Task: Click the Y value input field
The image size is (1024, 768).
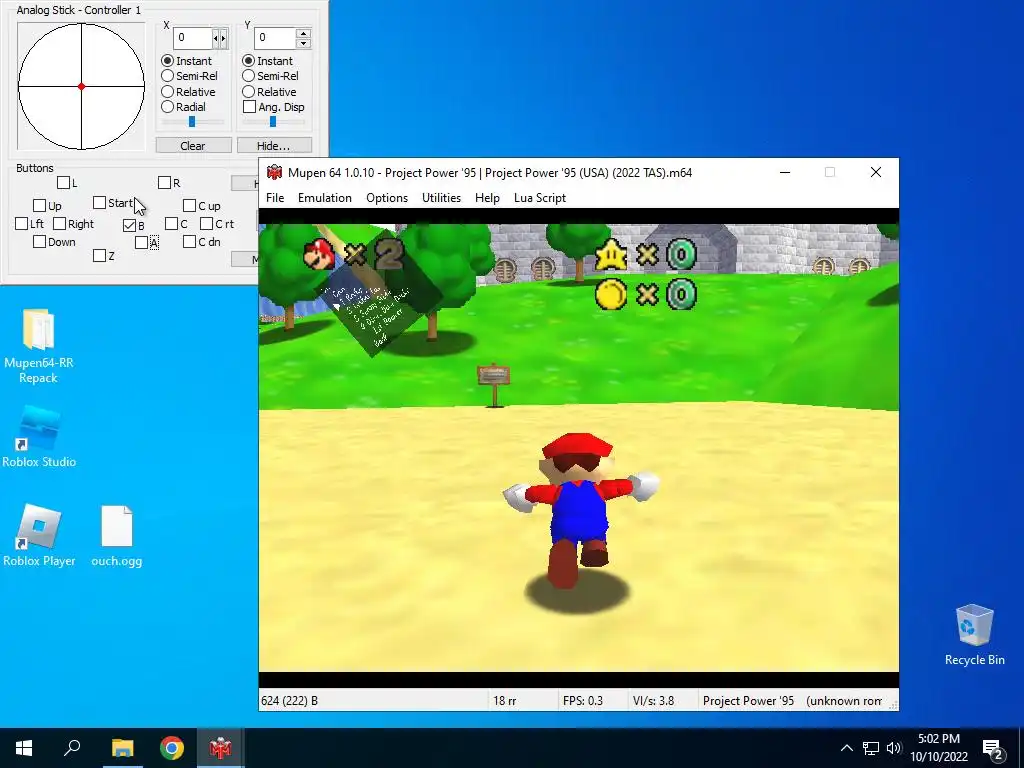Action: (x=274, y=38)
